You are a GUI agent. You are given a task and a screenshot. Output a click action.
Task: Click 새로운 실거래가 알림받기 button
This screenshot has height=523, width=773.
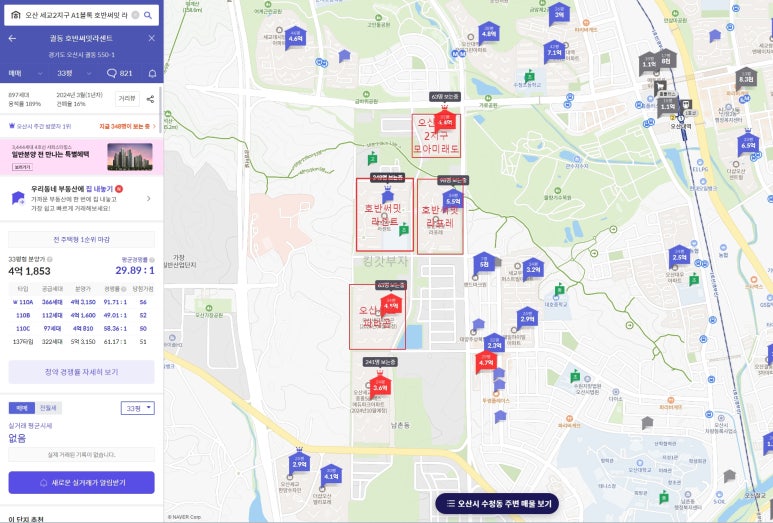pos(81,483)
